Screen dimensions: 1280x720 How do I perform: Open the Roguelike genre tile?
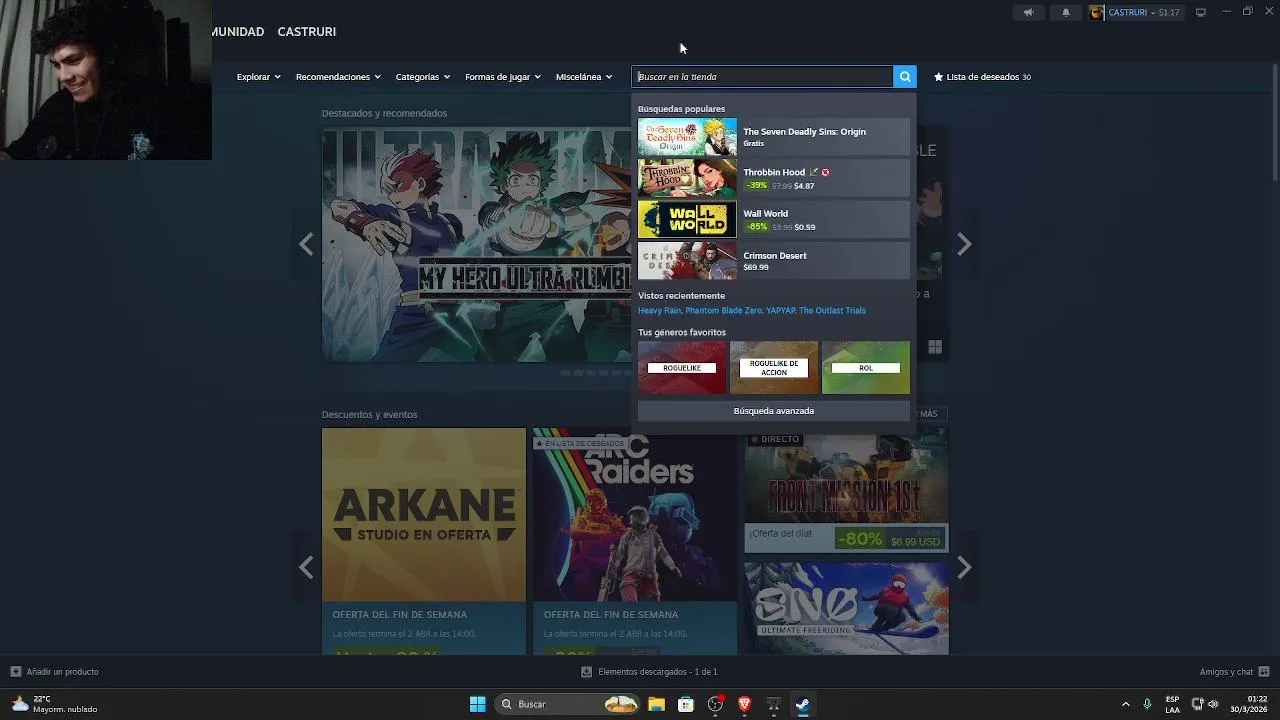pos(682,368)
